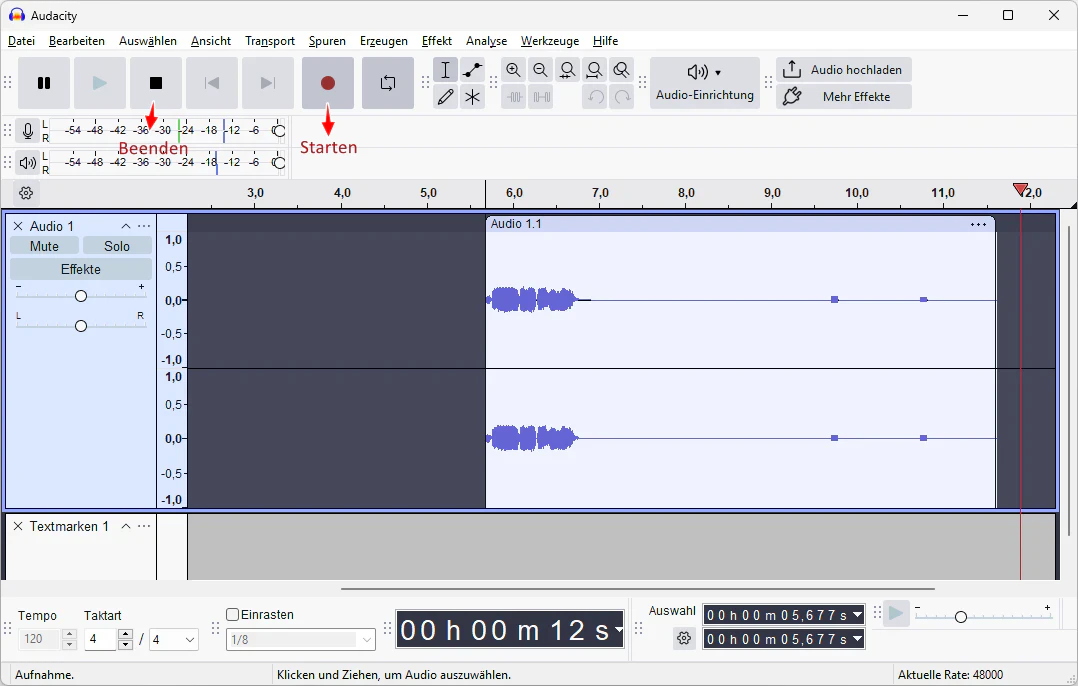1078x686 pixels.
Task: Collapse the Audio 1 track
Action: 126,226
